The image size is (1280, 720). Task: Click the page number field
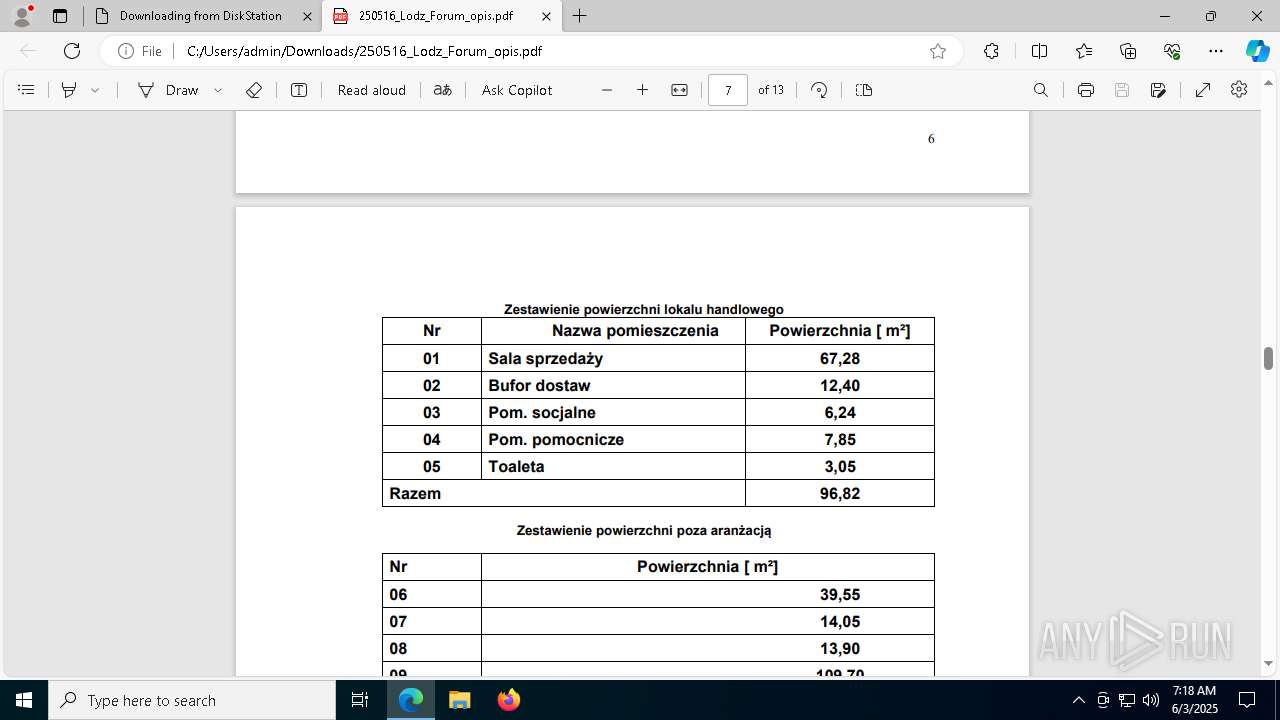click(x=728, y=90)
